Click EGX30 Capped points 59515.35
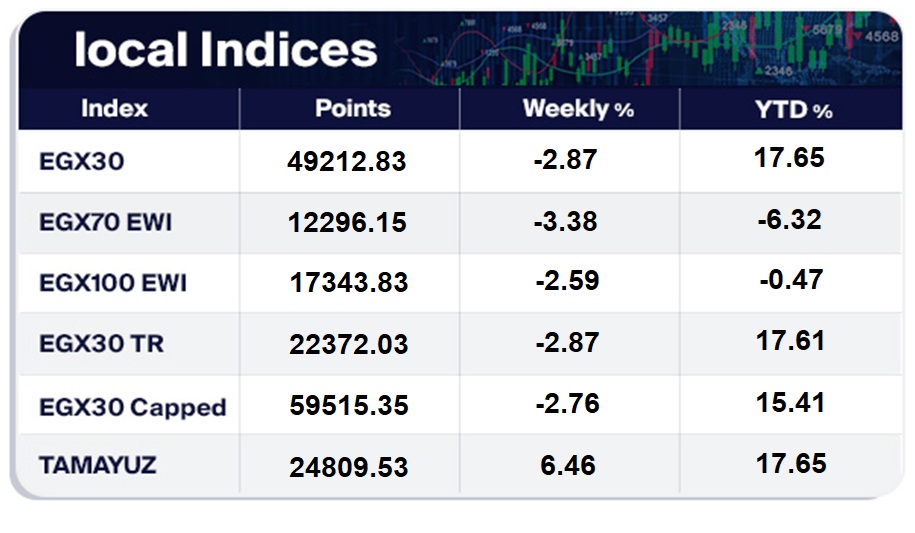 pyautogui.click(x=348, y=407)
